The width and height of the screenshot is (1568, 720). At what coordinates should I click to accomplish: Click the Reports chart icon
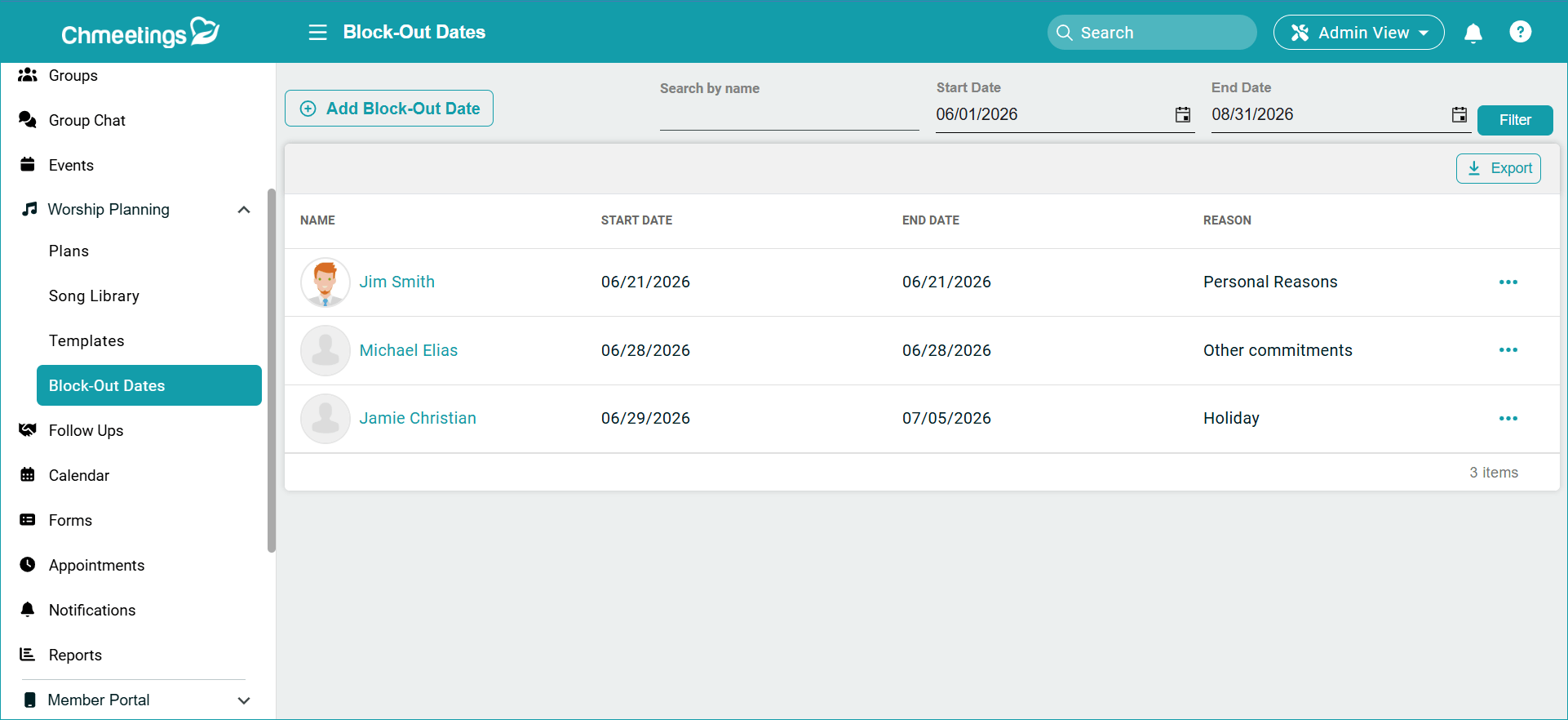(28, 655)
